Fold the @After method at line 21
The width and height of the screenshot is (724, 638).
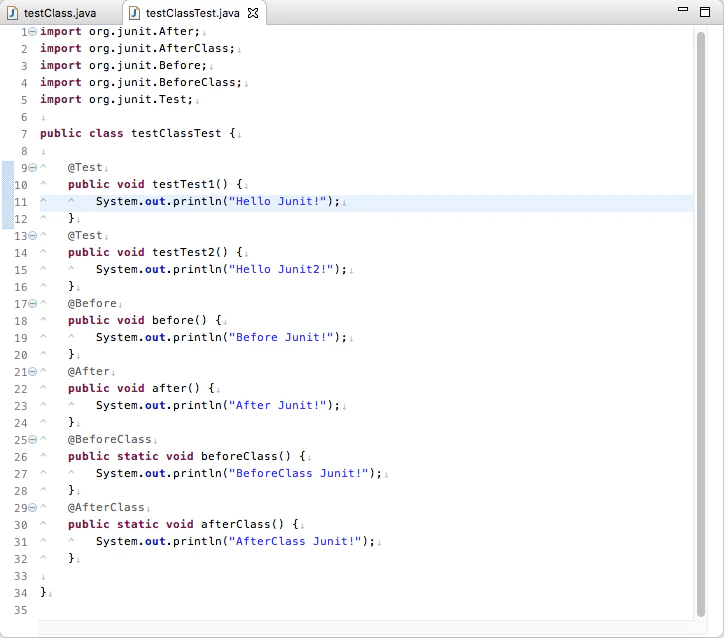pos(32,372)
